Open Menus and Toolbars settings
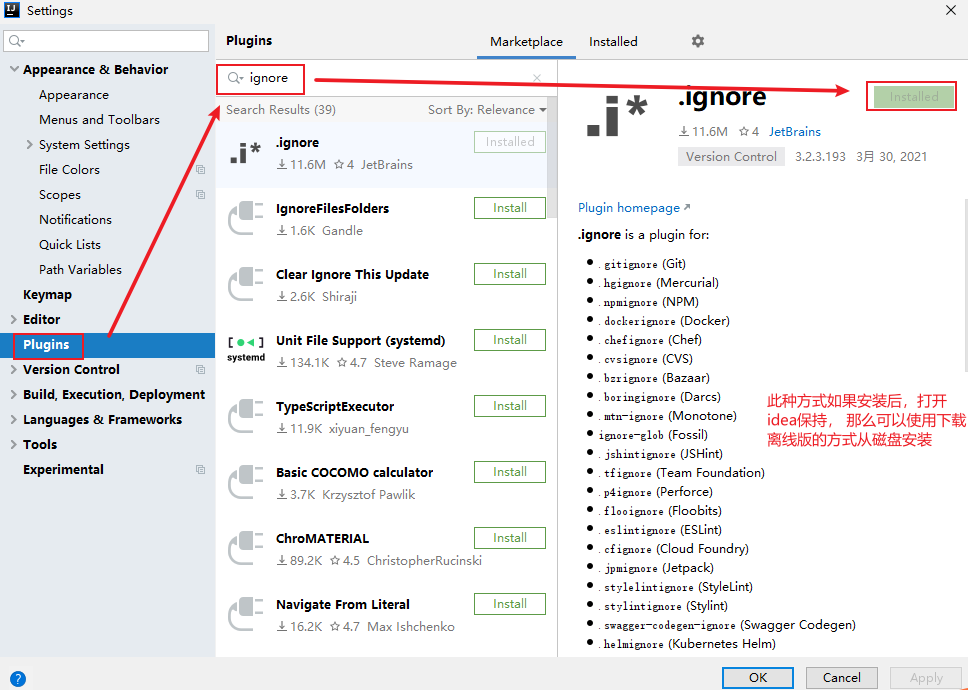This screenshot has height=690, width=968. [99, 120]
